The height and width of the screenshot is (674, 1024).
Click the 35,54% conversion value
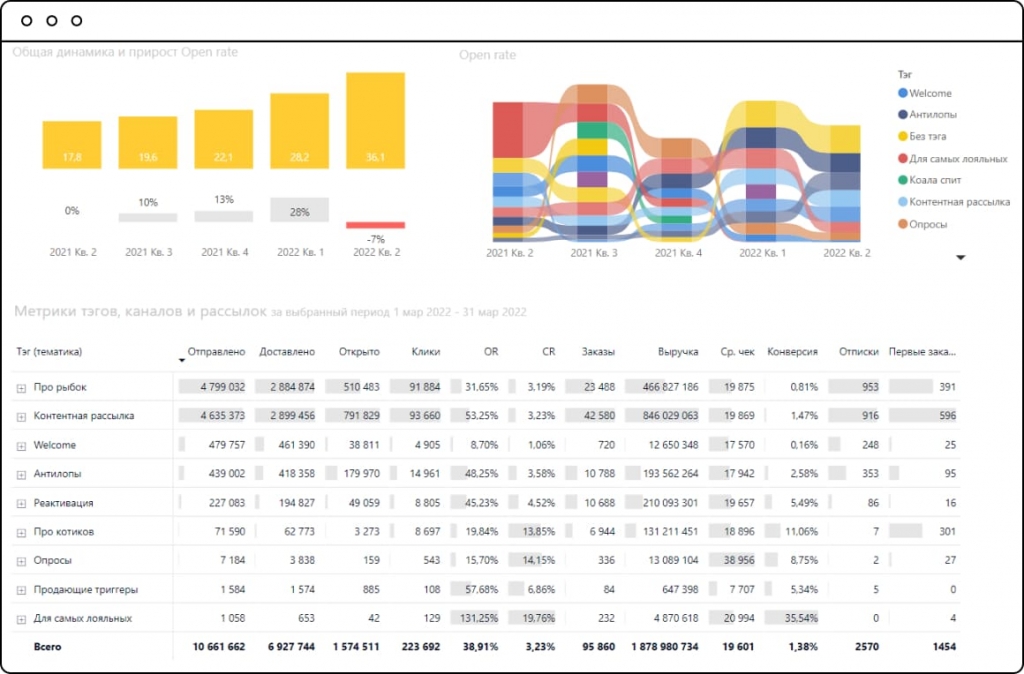tap(801, 618)
